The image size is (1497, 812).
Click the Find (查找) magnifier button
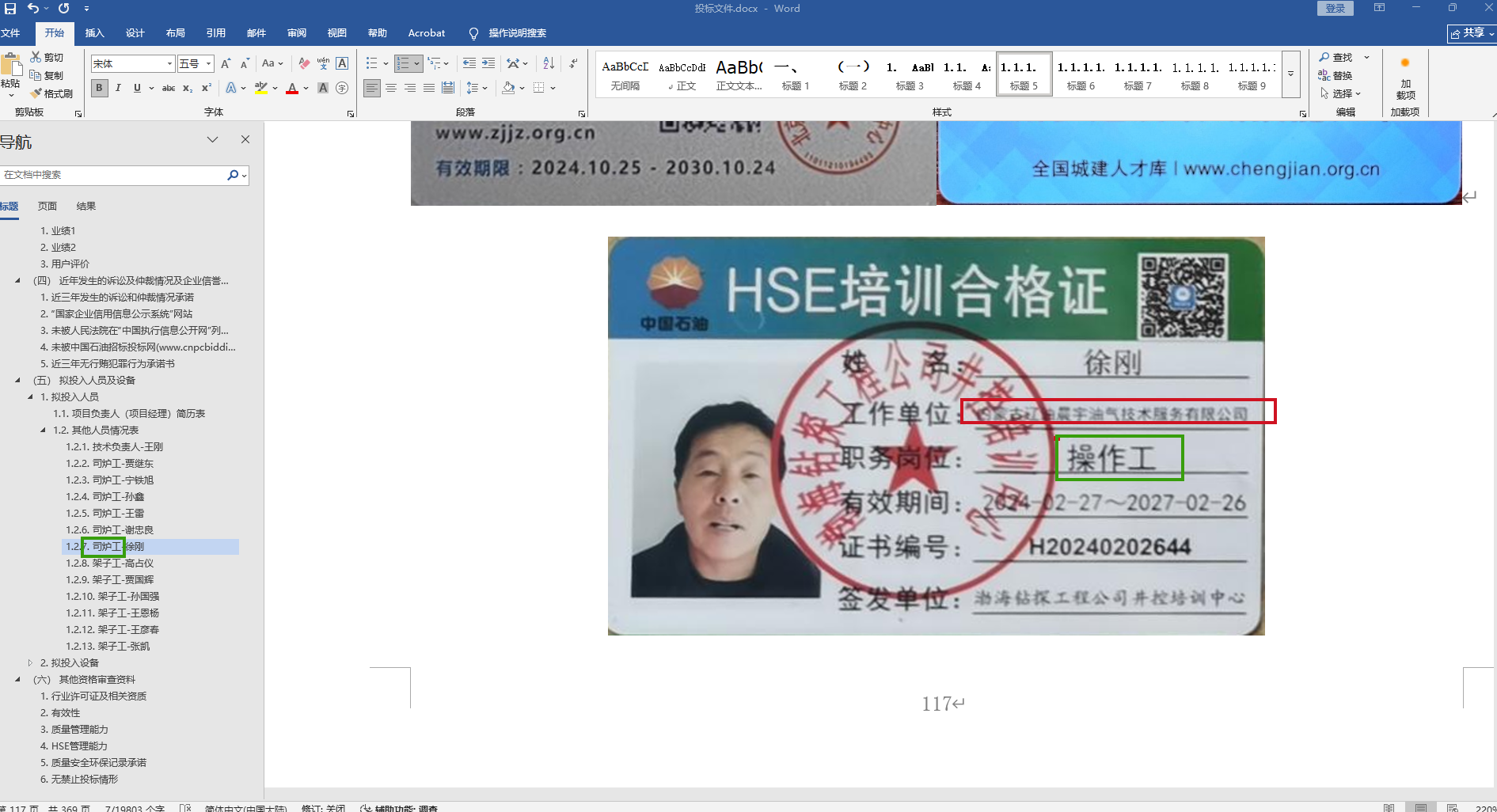click(x=1336, y=57)
